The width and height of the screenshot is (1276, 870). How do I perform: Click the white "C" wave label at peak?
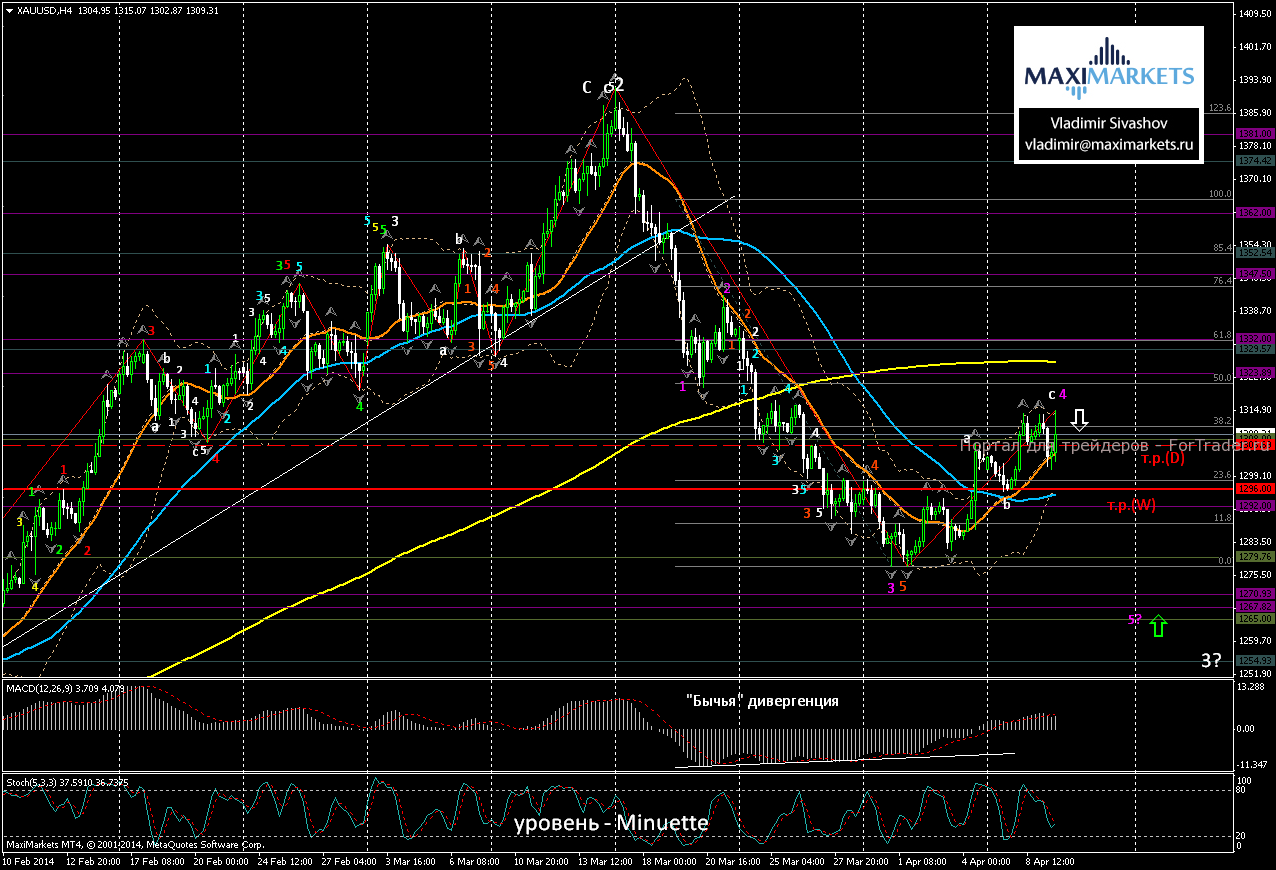[587, 87]
